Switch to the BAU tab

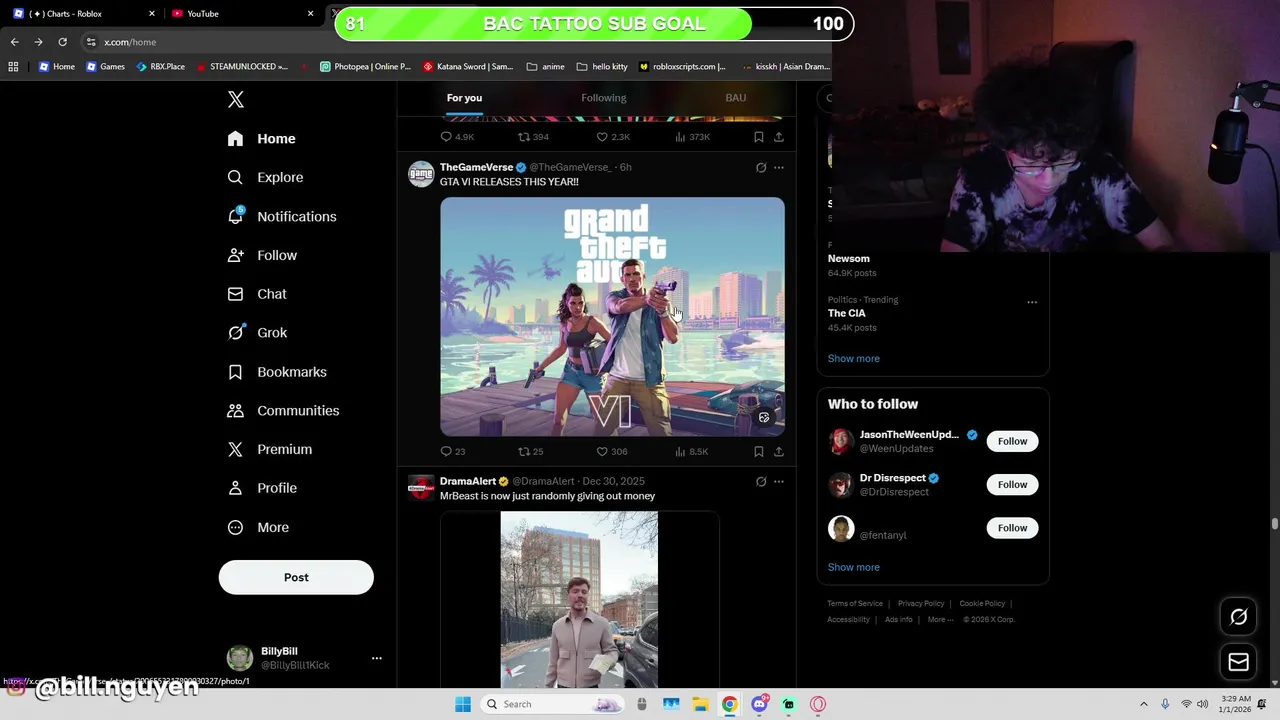736,98
